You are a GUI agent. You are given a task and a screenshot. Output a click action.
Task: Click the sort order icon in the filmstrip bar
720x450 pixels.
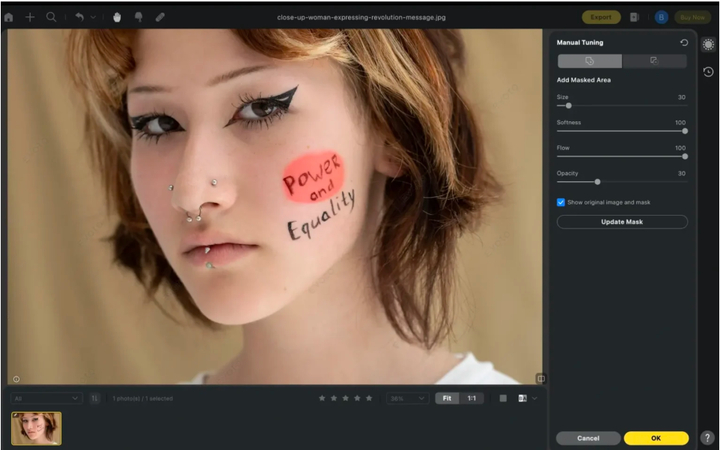95,398
